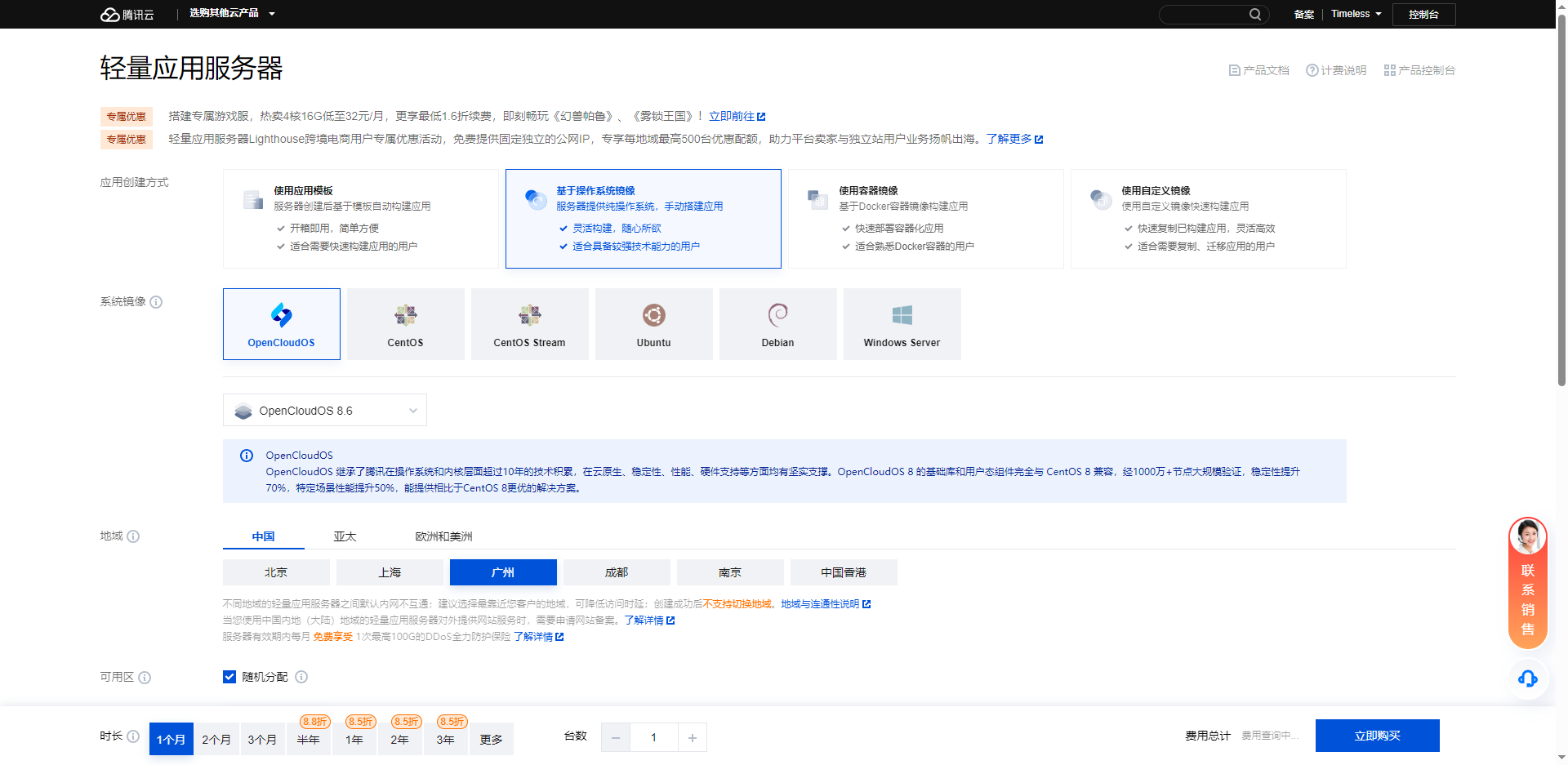Select 基于操作系统镜像 creation method card
1568x765 pixels.
coord(644,219)
